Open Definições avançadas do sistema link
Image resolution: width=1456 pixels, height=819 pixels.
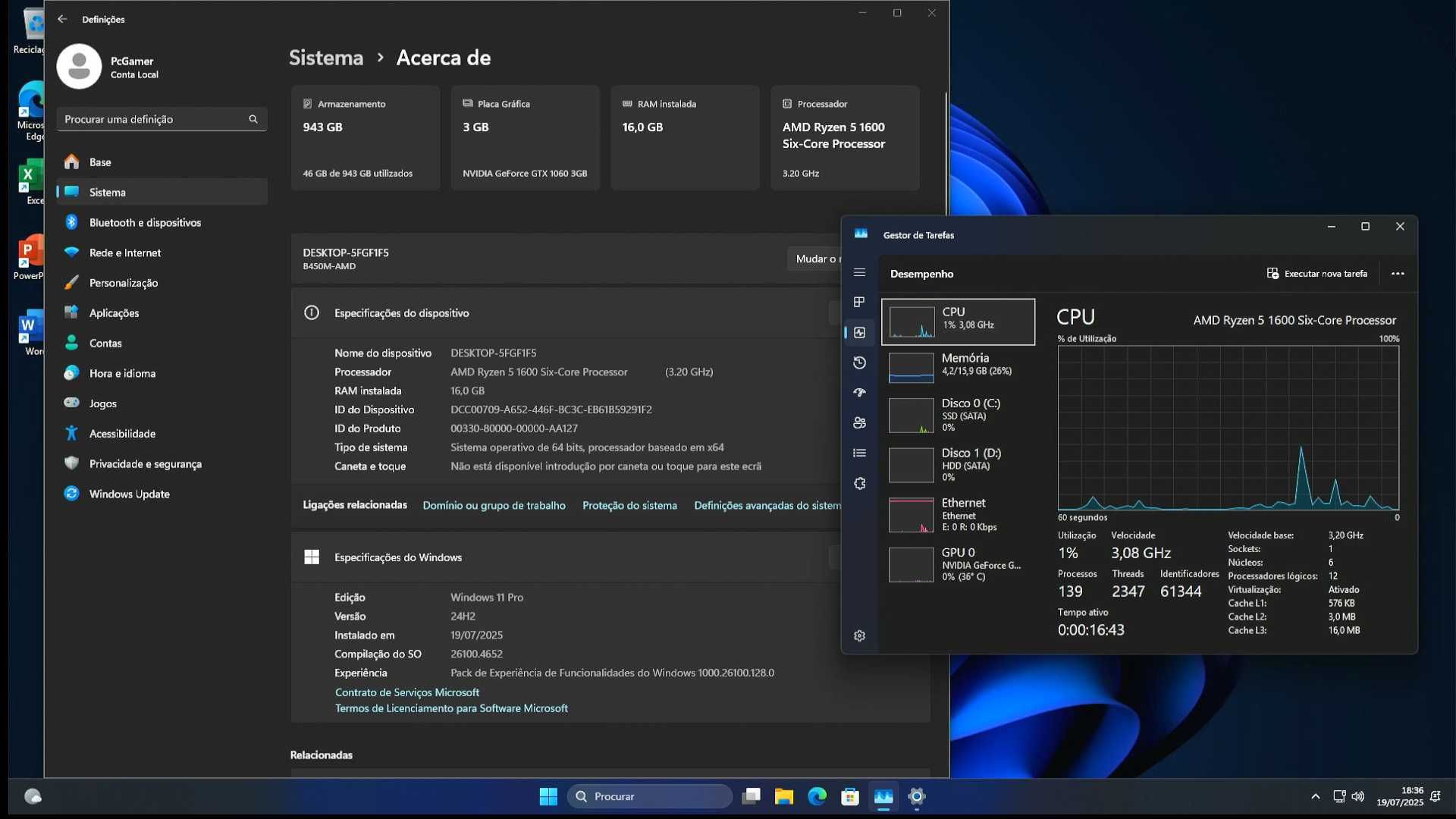point(767,506)
